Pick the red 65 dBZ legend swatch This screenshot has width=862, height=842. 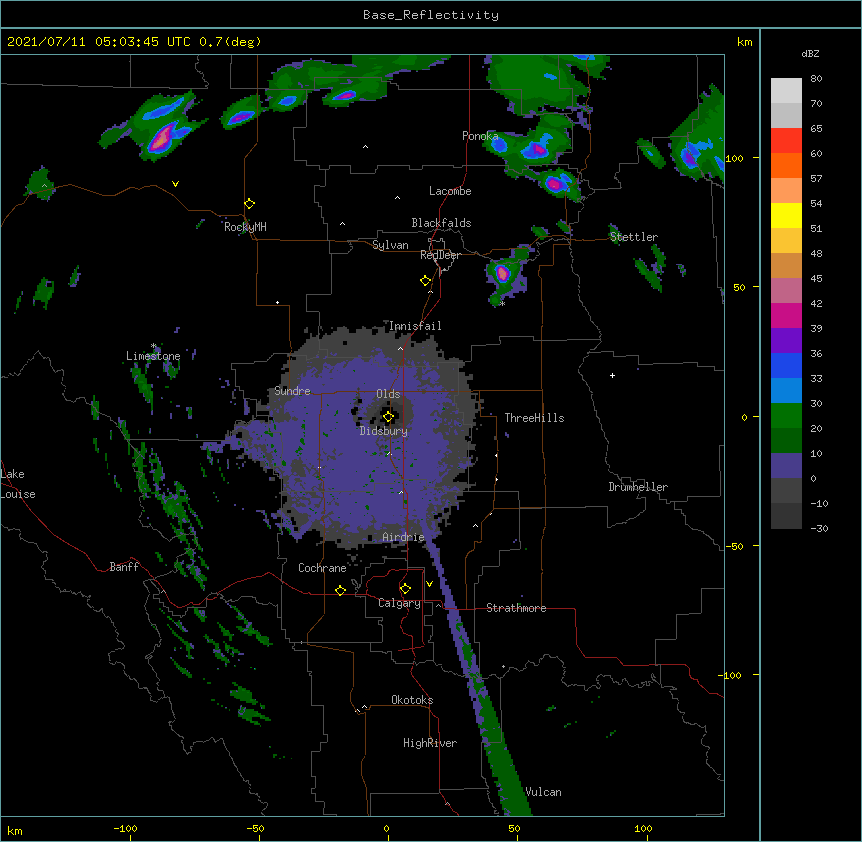[x=786, y=140]
